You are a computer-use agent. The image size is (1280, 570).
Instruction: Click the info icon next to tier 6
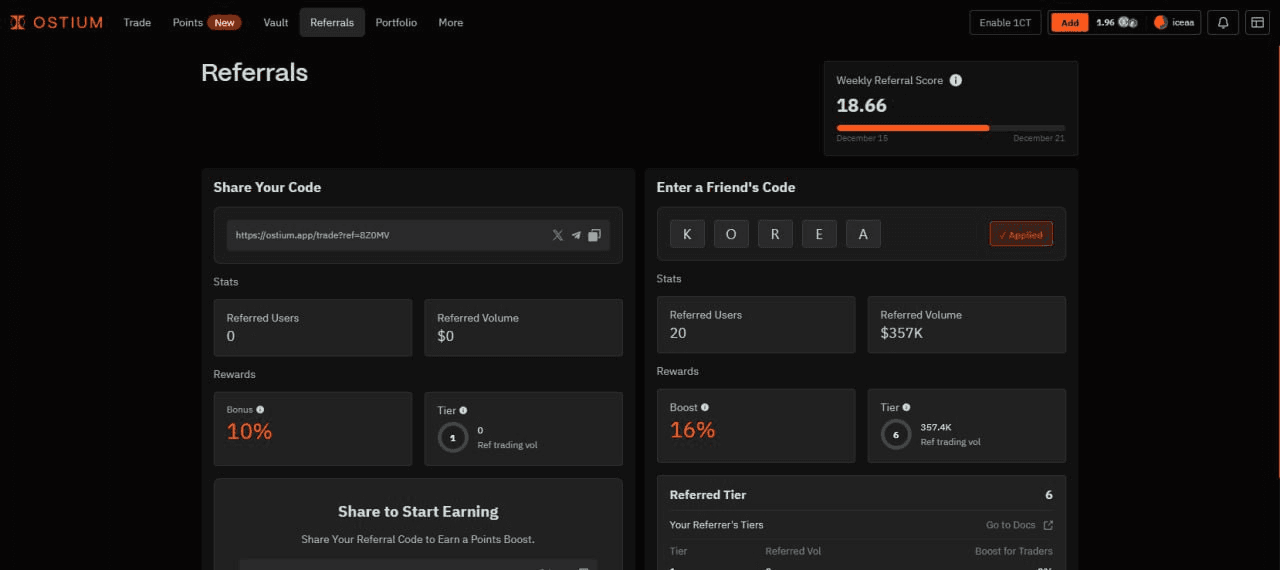(x=906, y=407)
